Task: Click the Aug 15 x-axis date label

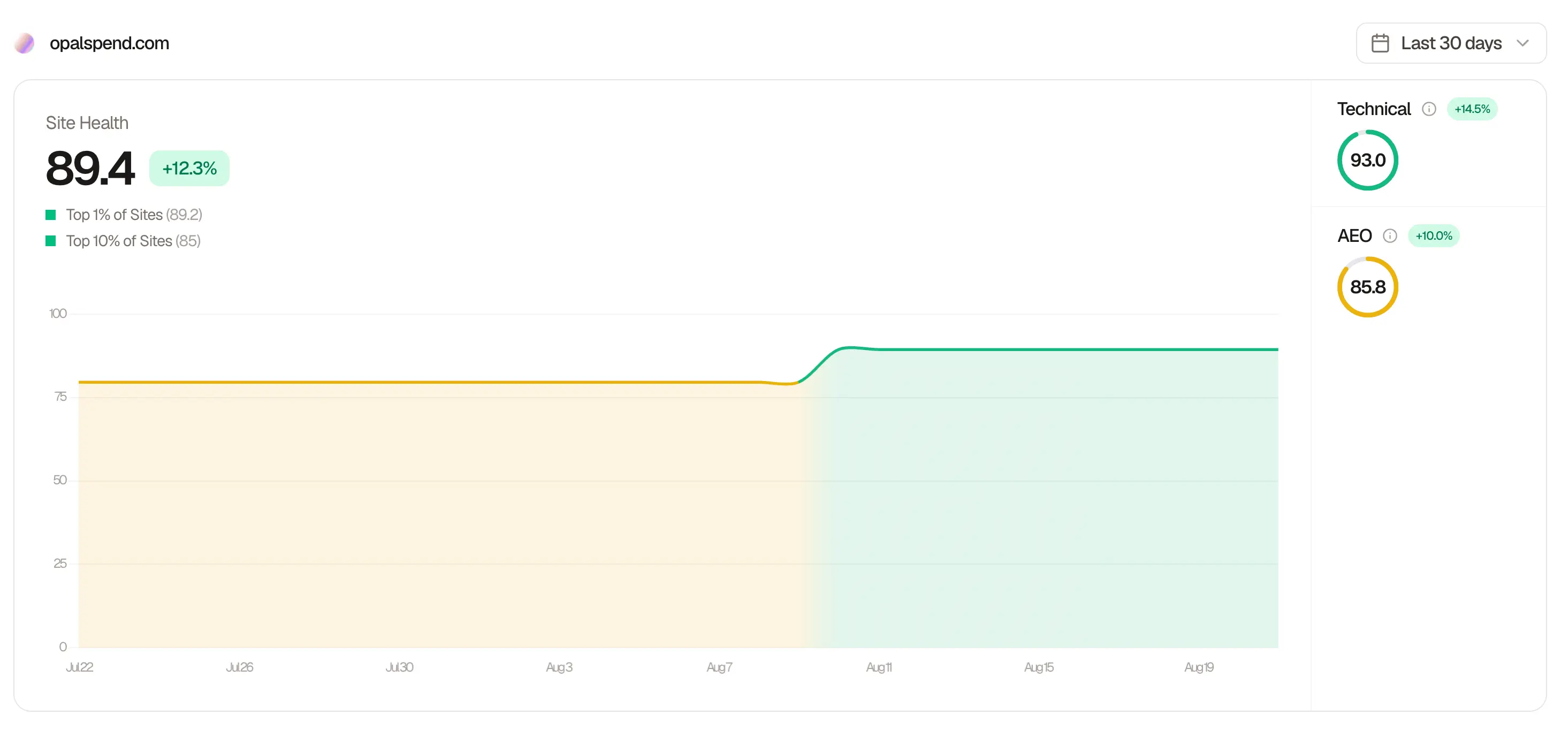Action: click(1038, 667)
